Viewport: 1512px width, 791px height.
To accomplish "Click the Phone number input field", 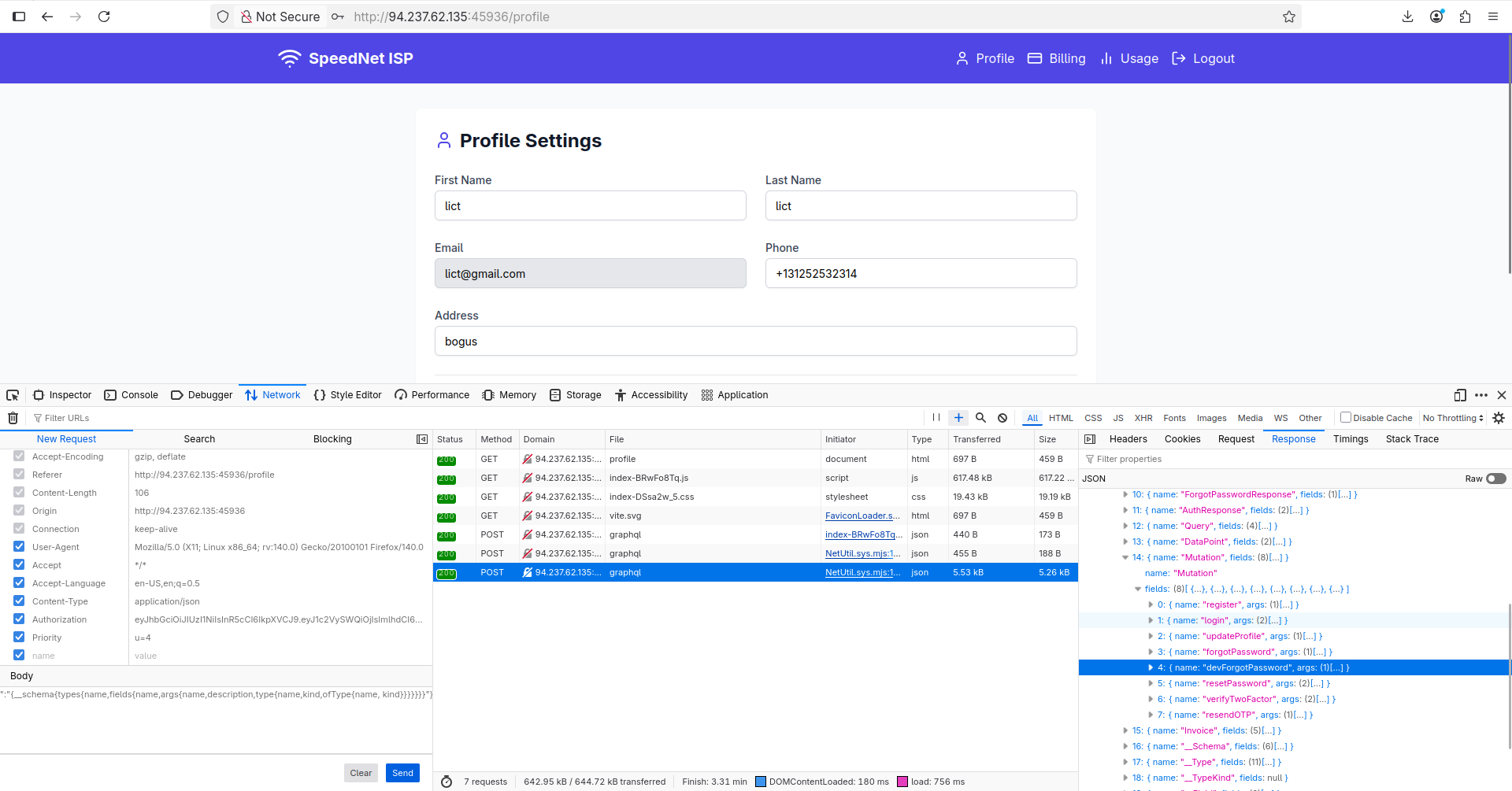I will (921, 273).
